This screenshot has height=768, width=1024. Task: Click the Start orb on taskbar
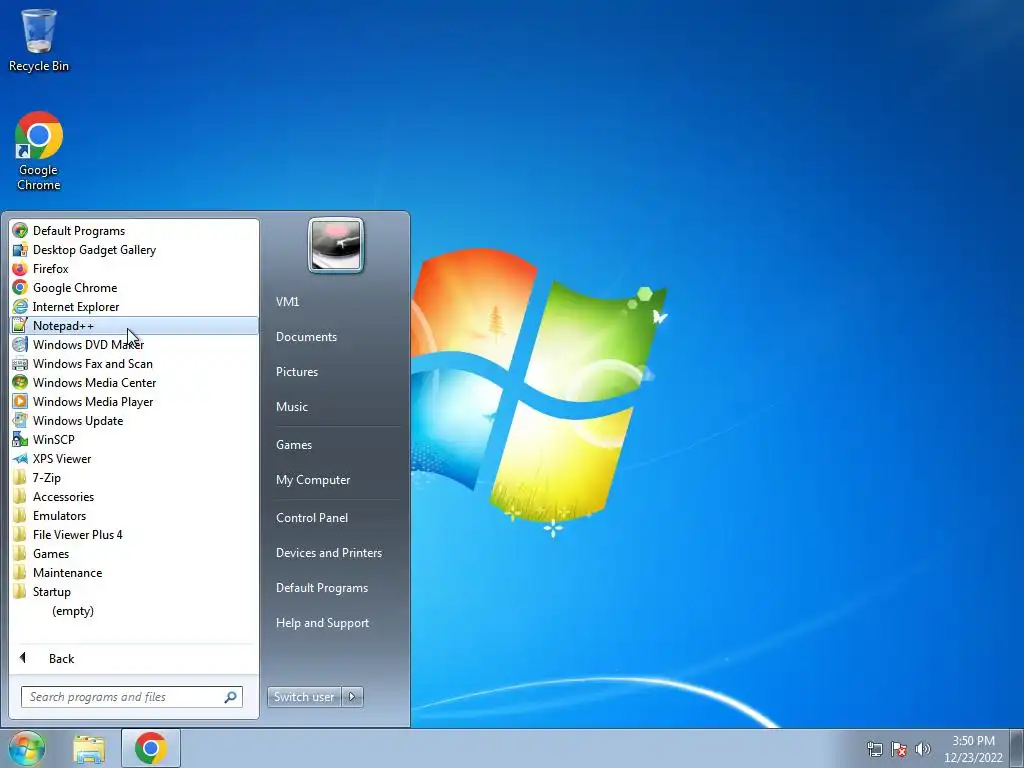click(26, 748)
